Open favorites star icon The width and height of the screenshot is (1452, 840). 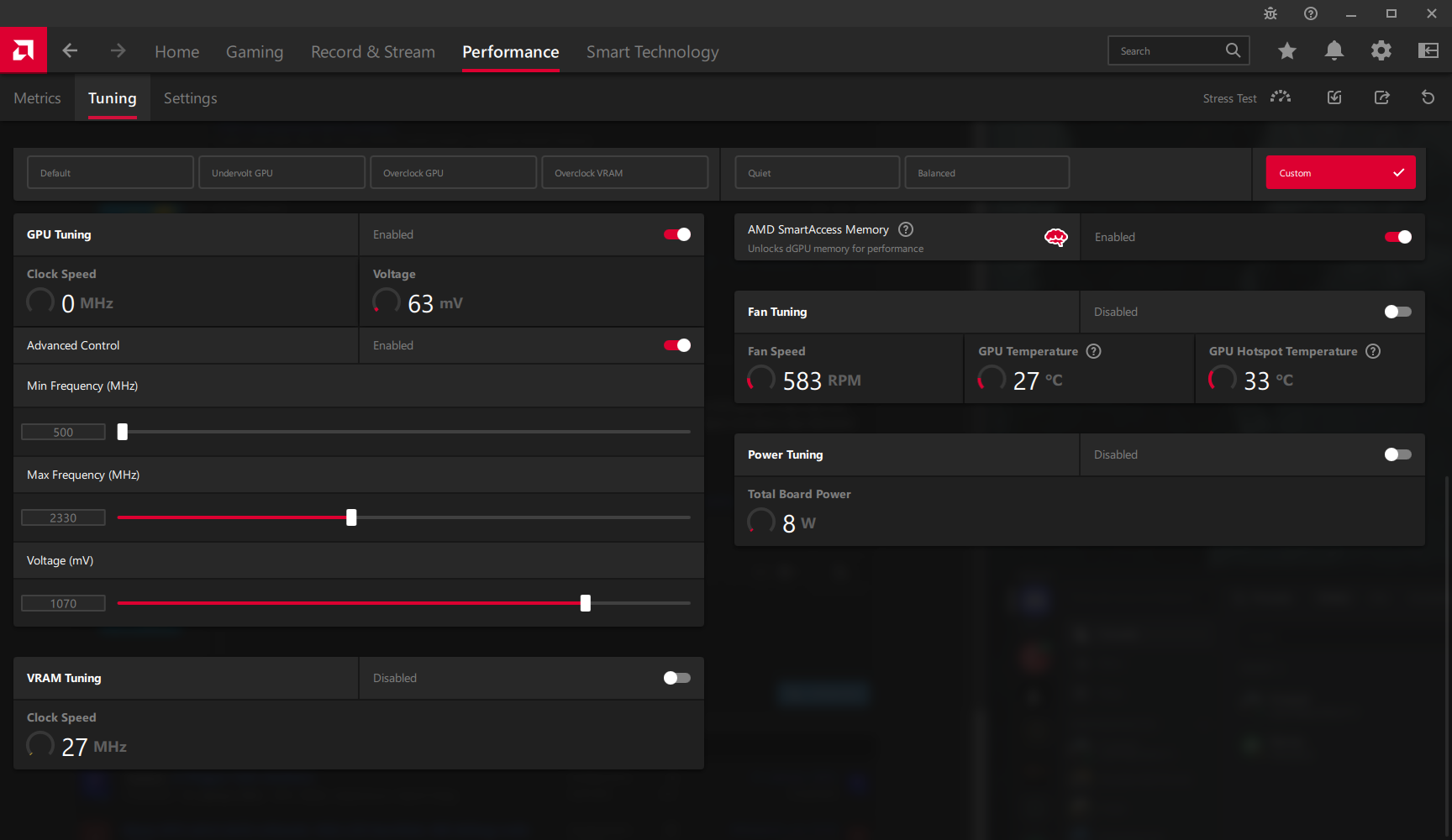1286,51
